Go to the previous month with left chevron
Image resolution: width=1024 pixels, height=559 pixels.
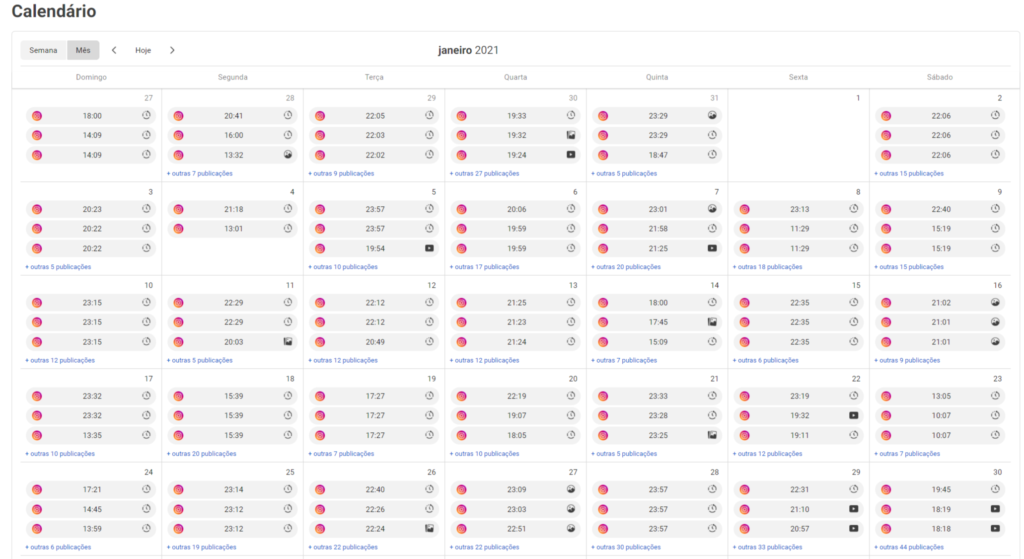pos(114,50)
